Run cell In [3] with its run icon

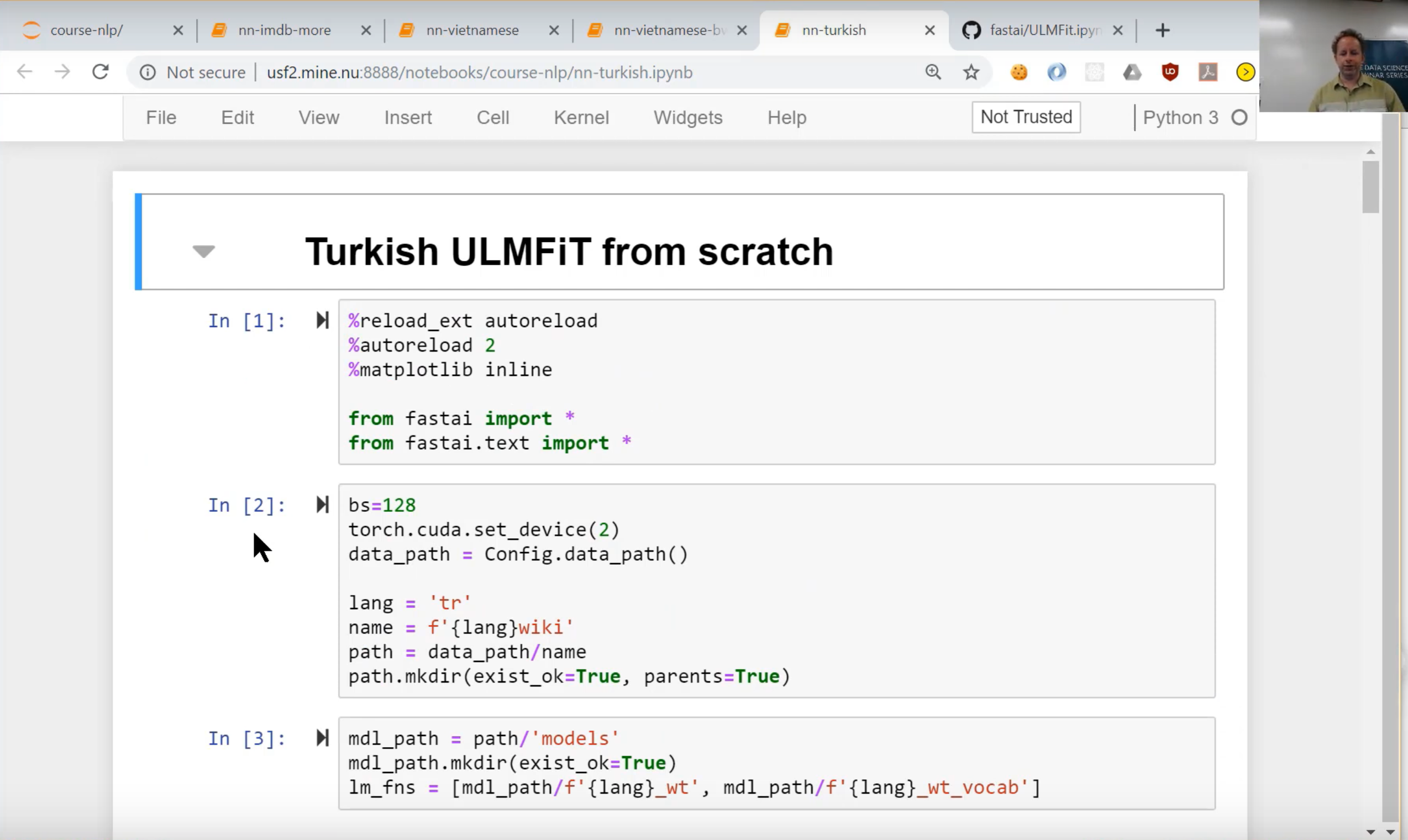(322, 738)
